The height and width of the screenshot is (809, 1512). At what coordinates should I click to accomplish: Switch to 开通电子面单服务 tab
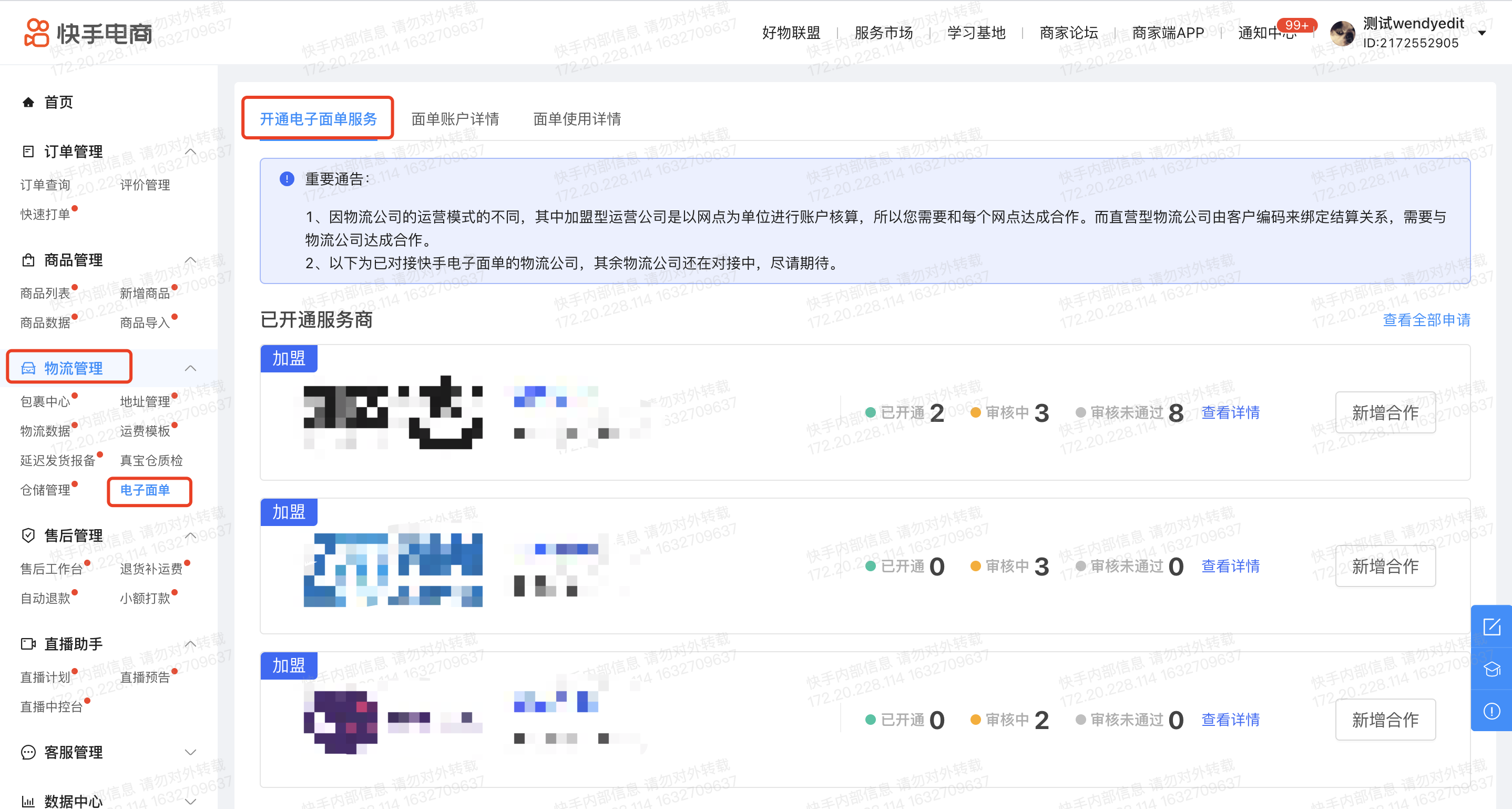(318, 118)
